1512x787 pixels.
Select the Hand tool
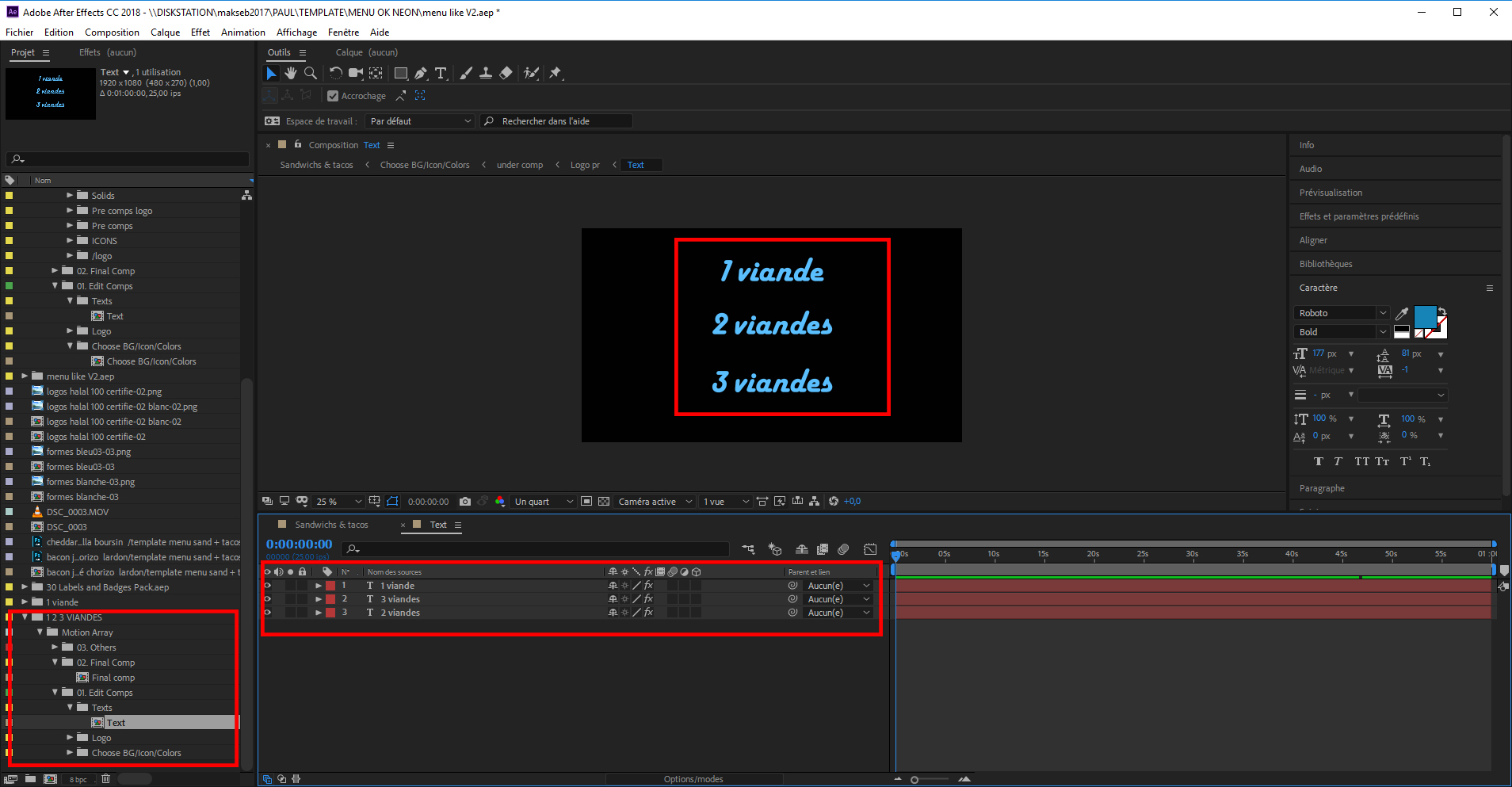coord(291,73)
